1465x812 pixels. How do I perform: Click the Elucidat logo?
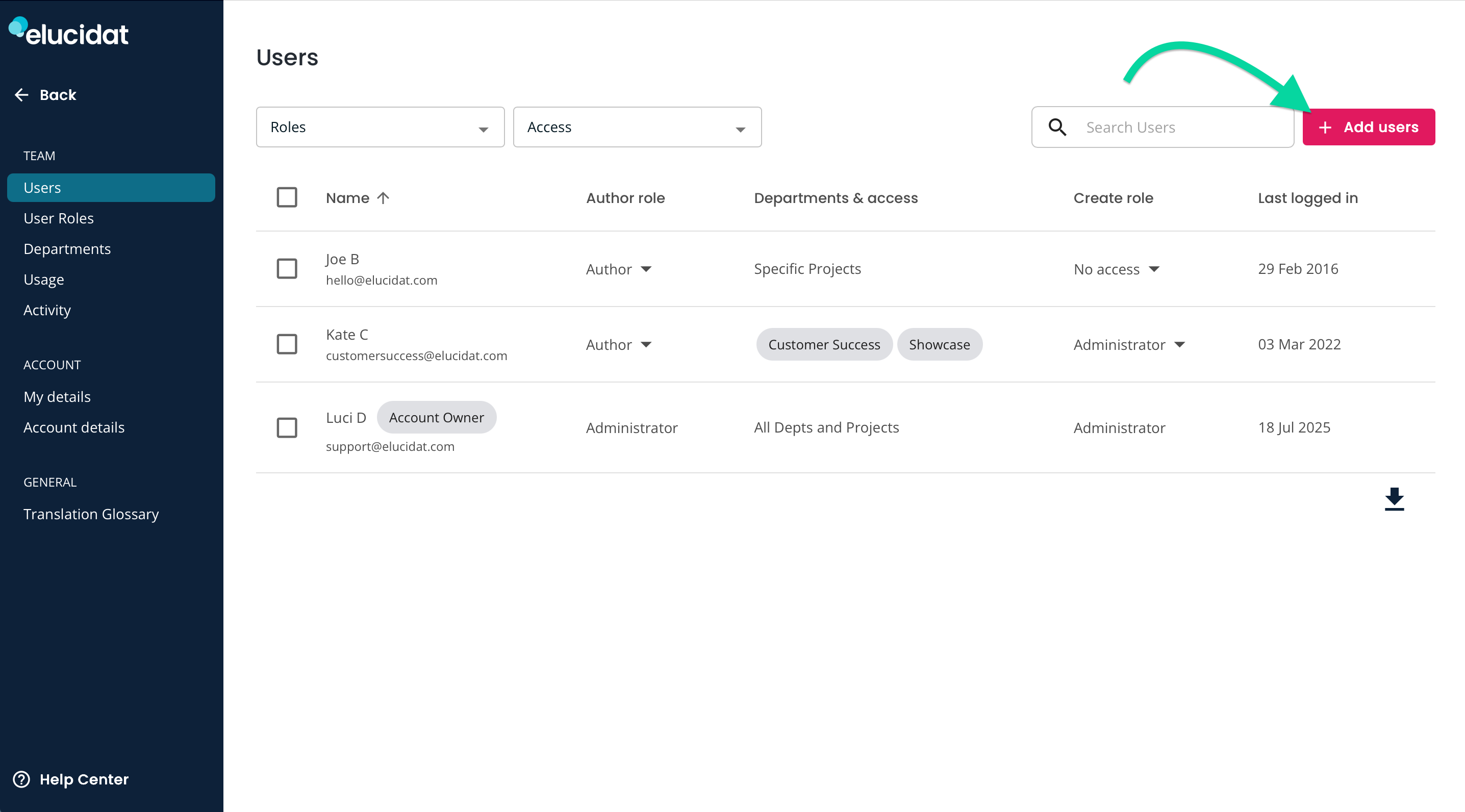[x=69, y=33]
